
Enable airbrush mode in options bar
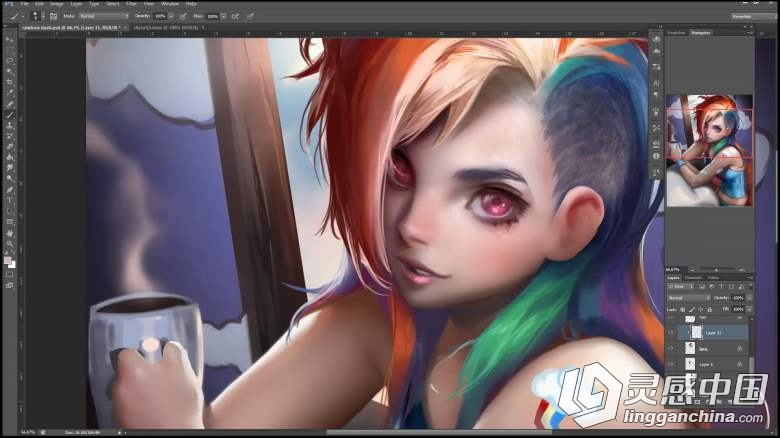pyautogui.click(x=235, y=16)
